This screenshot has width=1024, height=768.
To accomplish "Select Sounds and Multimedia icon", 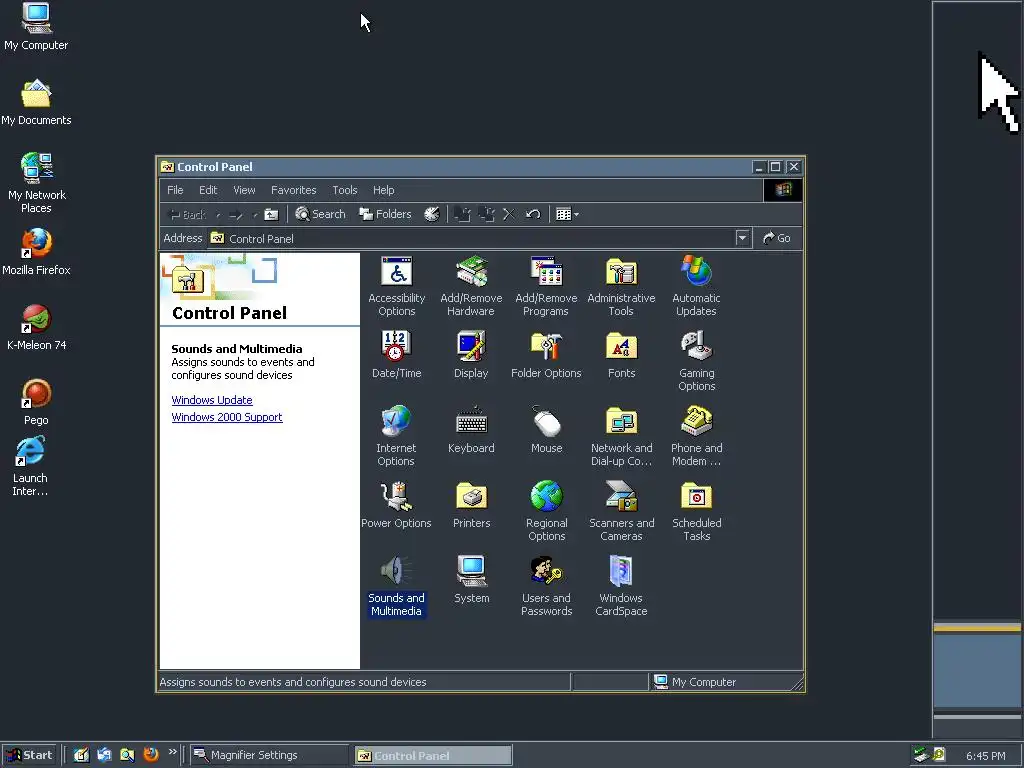I will [x=396, y=586].
